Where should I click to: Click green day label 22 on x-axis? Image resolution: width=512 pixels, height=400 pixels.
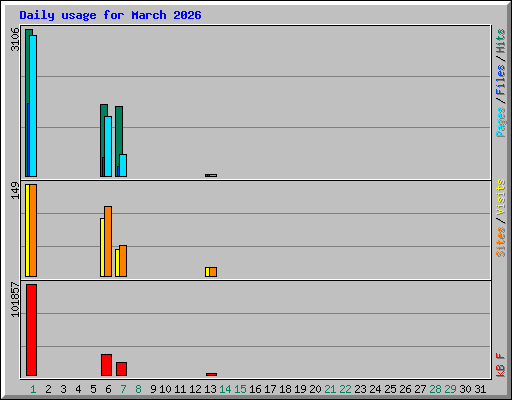coord(345,389)
